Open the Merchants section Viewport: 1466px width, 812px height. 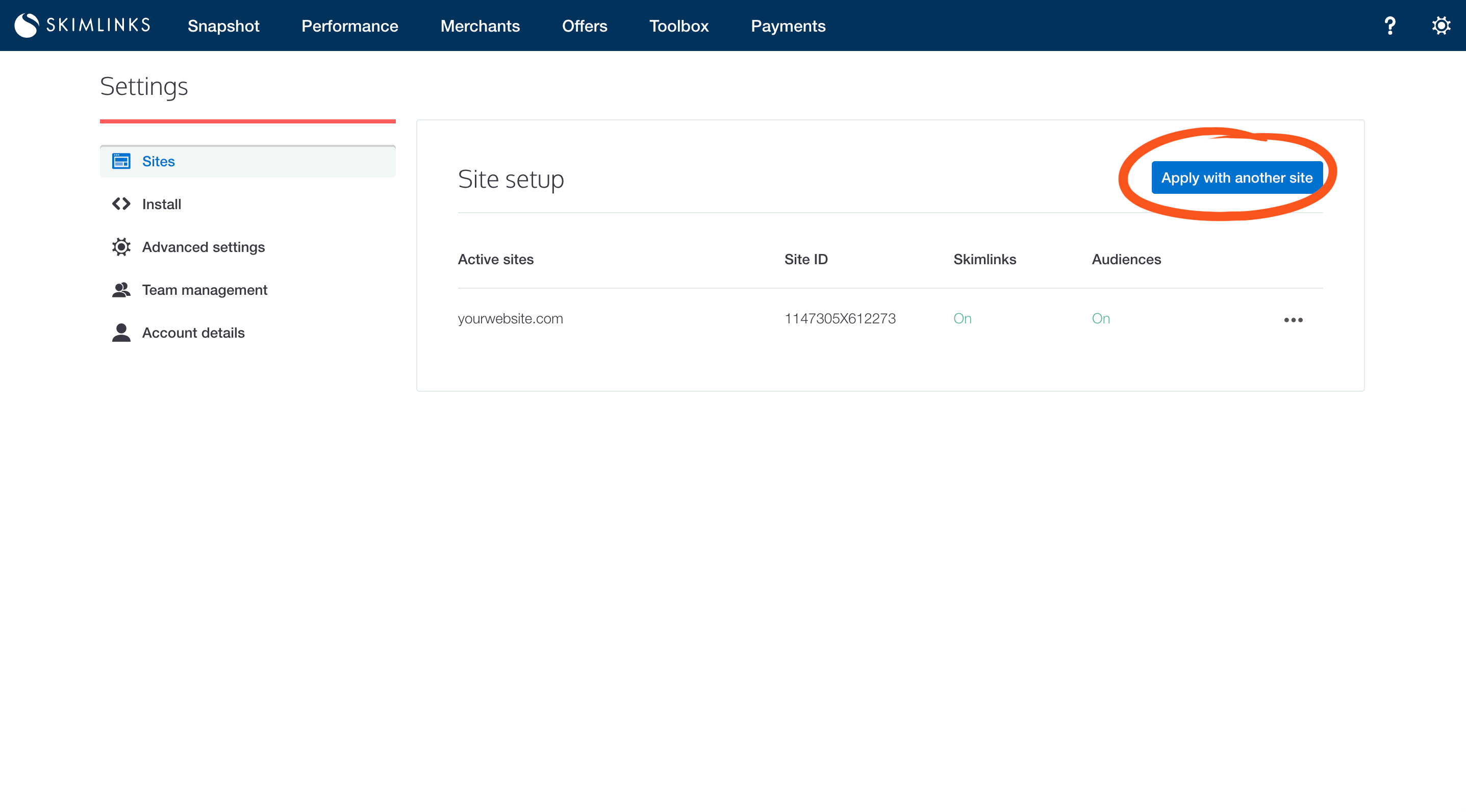[480, 26]
